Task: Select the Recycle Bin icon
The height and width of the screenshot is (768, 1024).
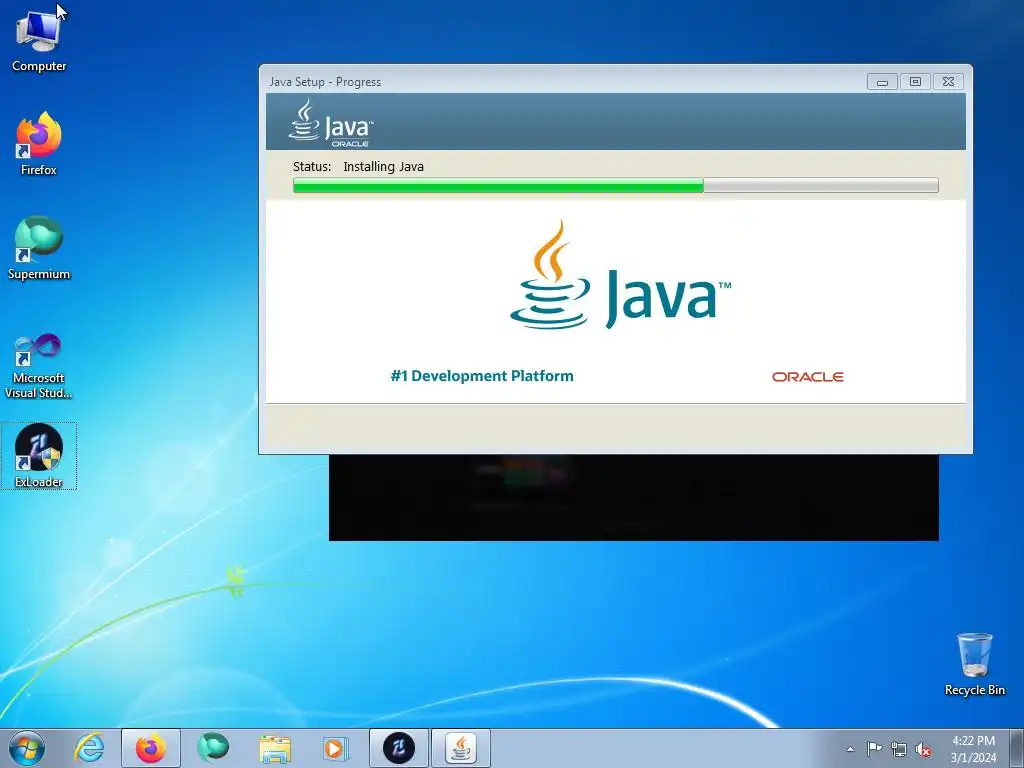Action: coord(974,664)
